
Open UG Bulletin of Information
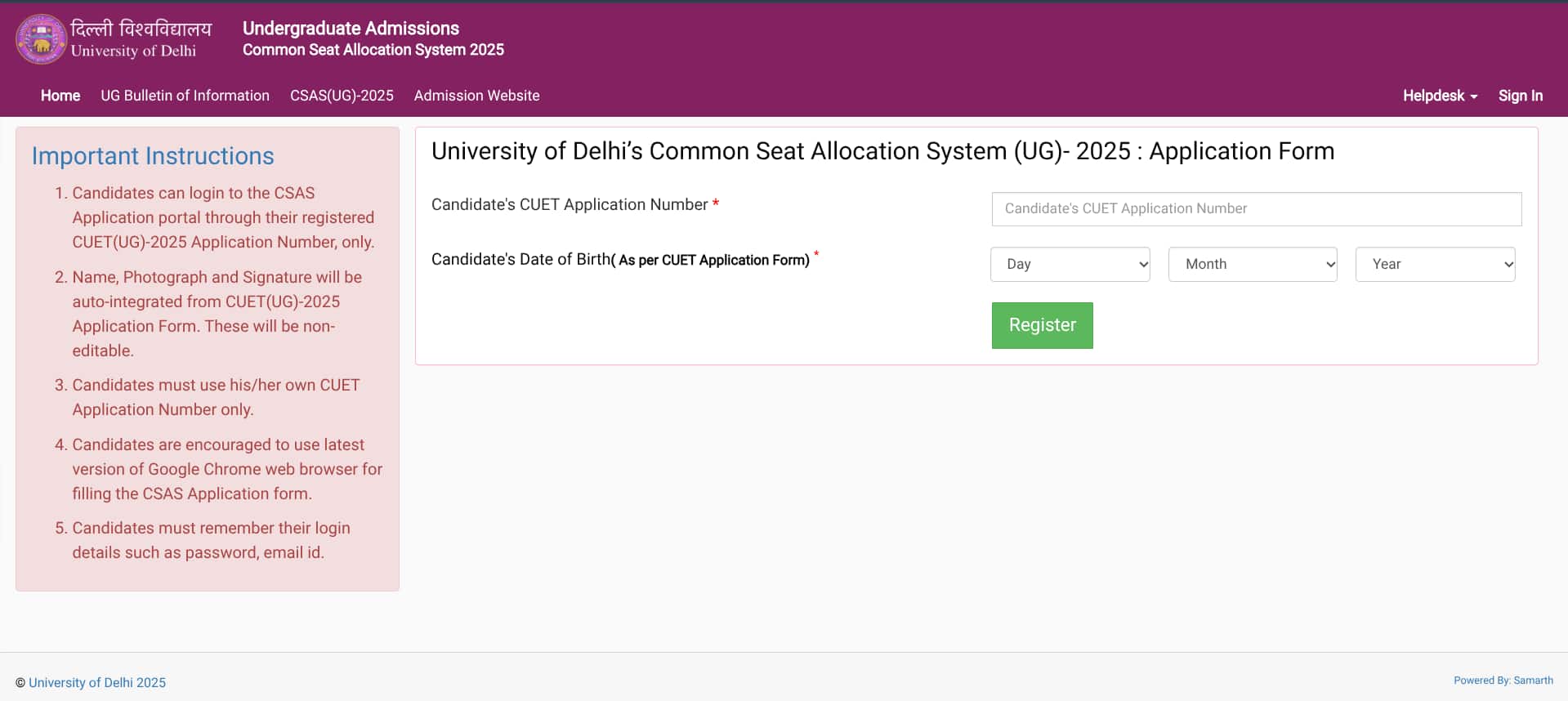click(185, 96)
